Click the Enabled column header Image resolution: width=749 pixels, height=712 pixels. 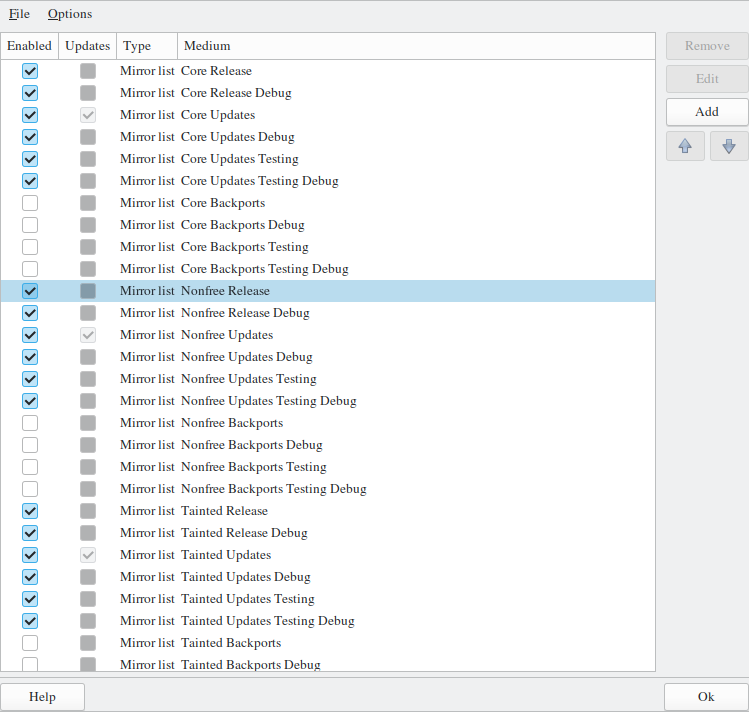click(x=30, y=46)
